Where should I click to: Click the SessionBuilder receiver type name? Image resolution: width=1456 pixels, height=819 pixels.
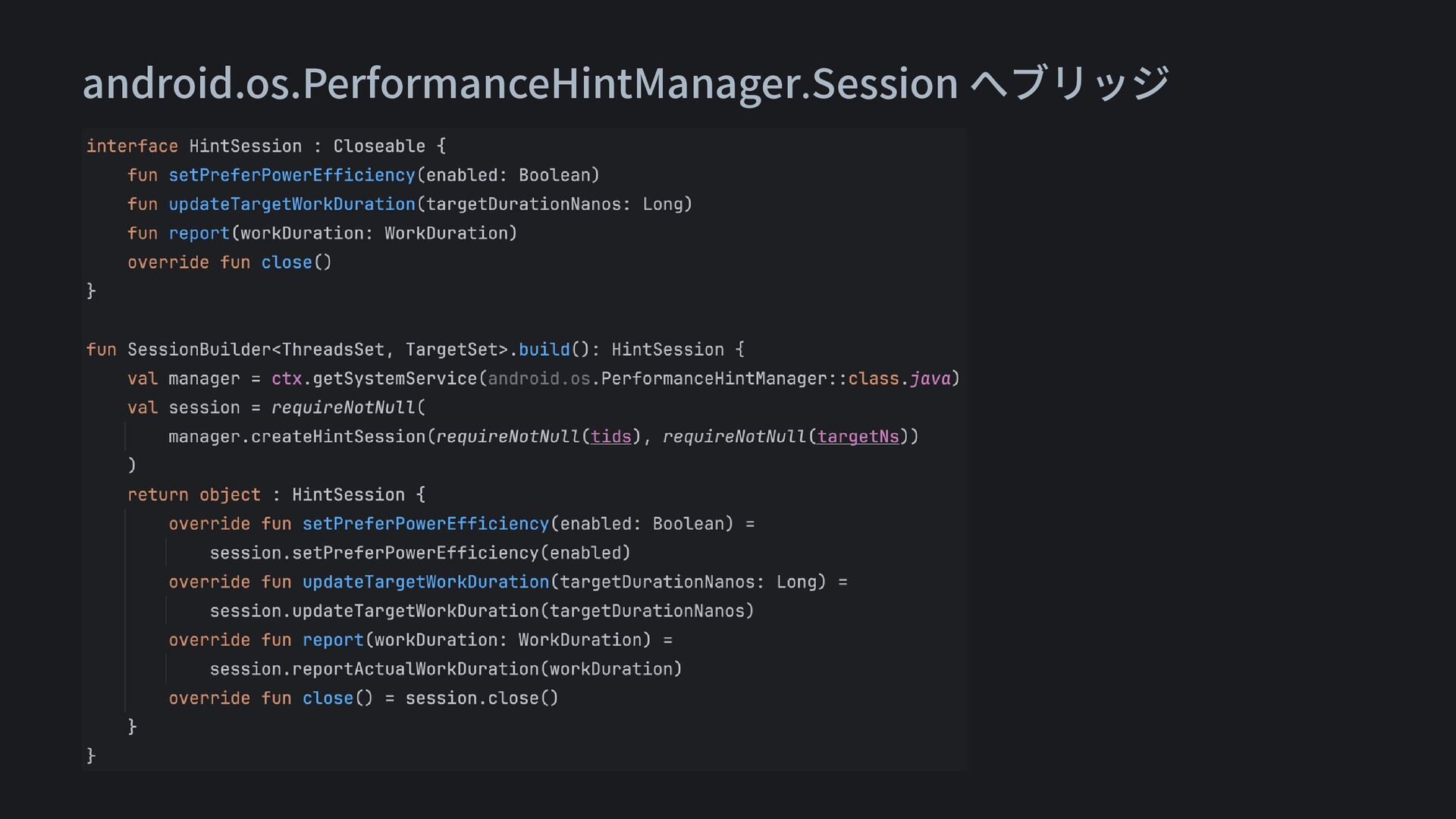199,350
